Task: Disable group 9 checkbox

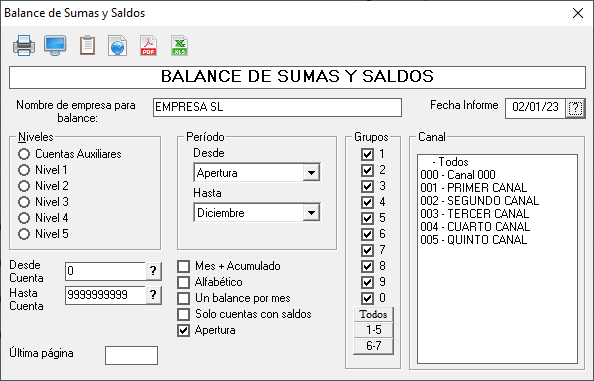Action: (367, 282)
